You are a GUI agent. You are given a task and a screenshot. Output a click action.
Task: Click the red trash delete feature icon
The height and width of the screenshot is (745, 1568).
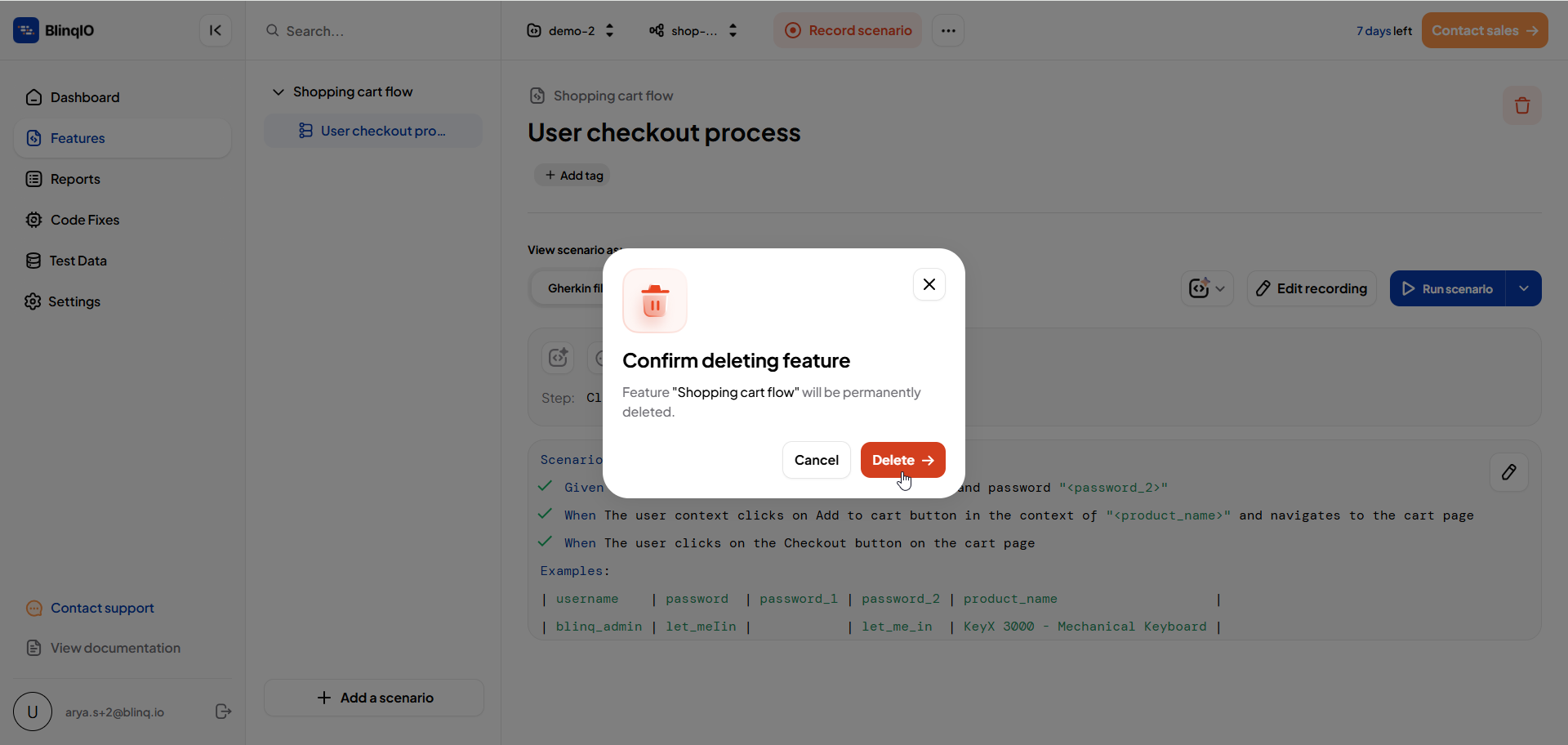(1521, 105)
